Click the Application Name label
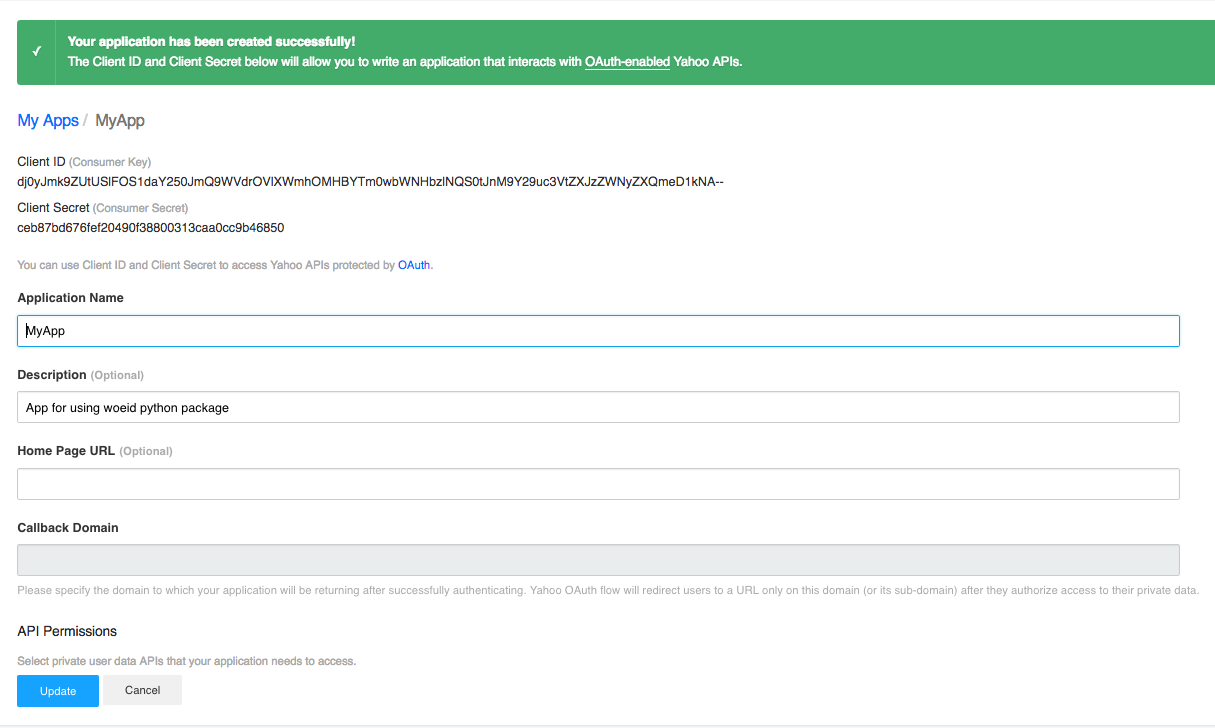This screenshot has height=728, width=1215. coord(71,298)
